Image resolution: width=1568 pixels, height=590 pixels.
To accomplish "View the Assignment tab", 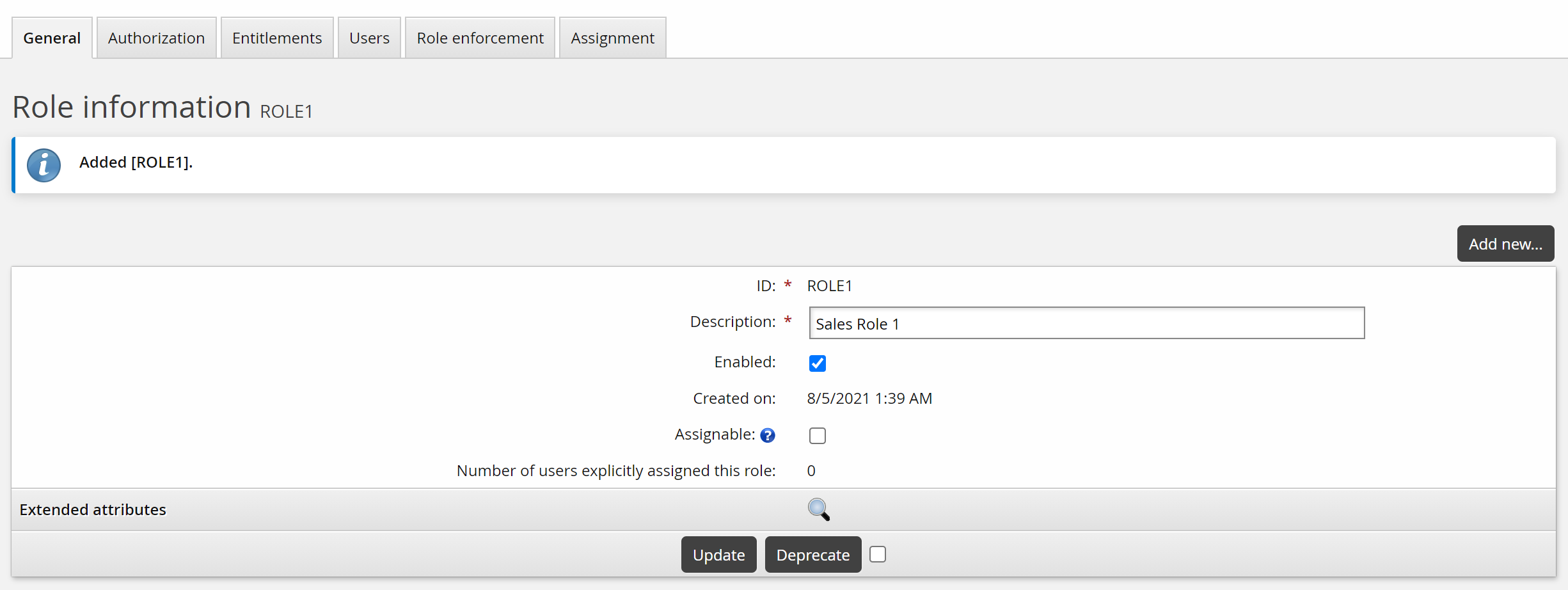I will tap(612, 38).
